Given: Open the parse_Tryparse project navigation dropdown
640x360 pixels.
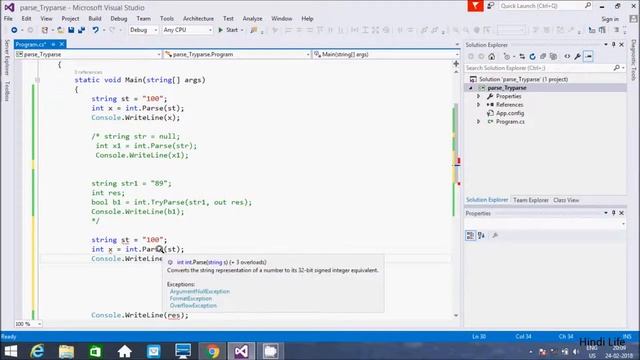Looking at the screenshot, I should (88, 54).
